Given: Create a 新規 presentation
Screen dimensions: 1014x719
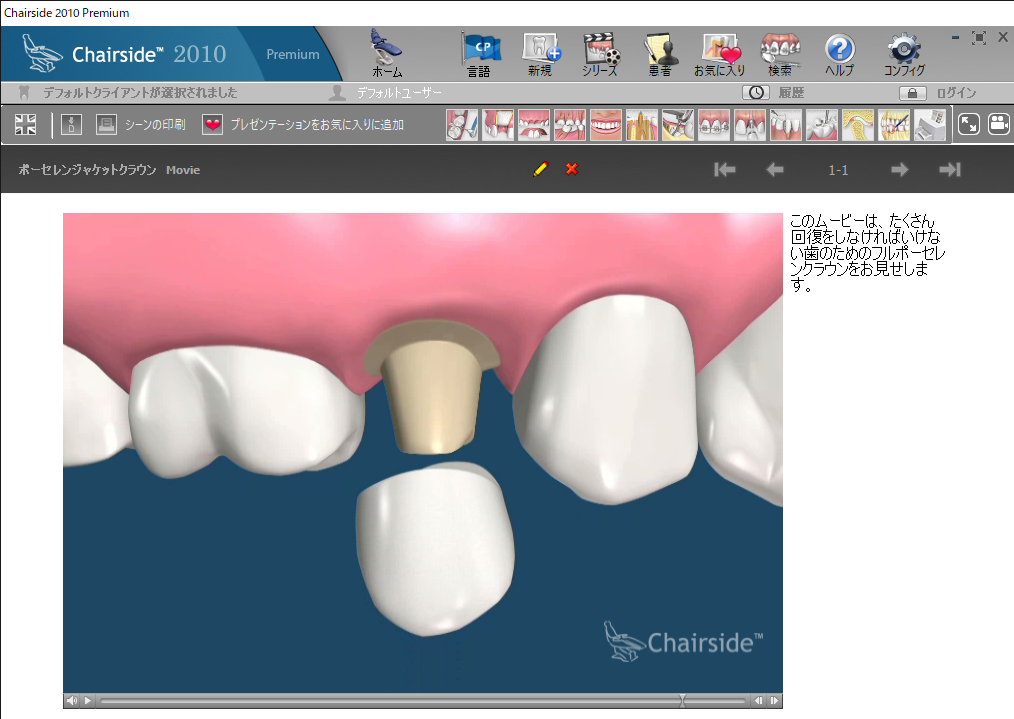Looking at the screenshot, I should point(541,53).
